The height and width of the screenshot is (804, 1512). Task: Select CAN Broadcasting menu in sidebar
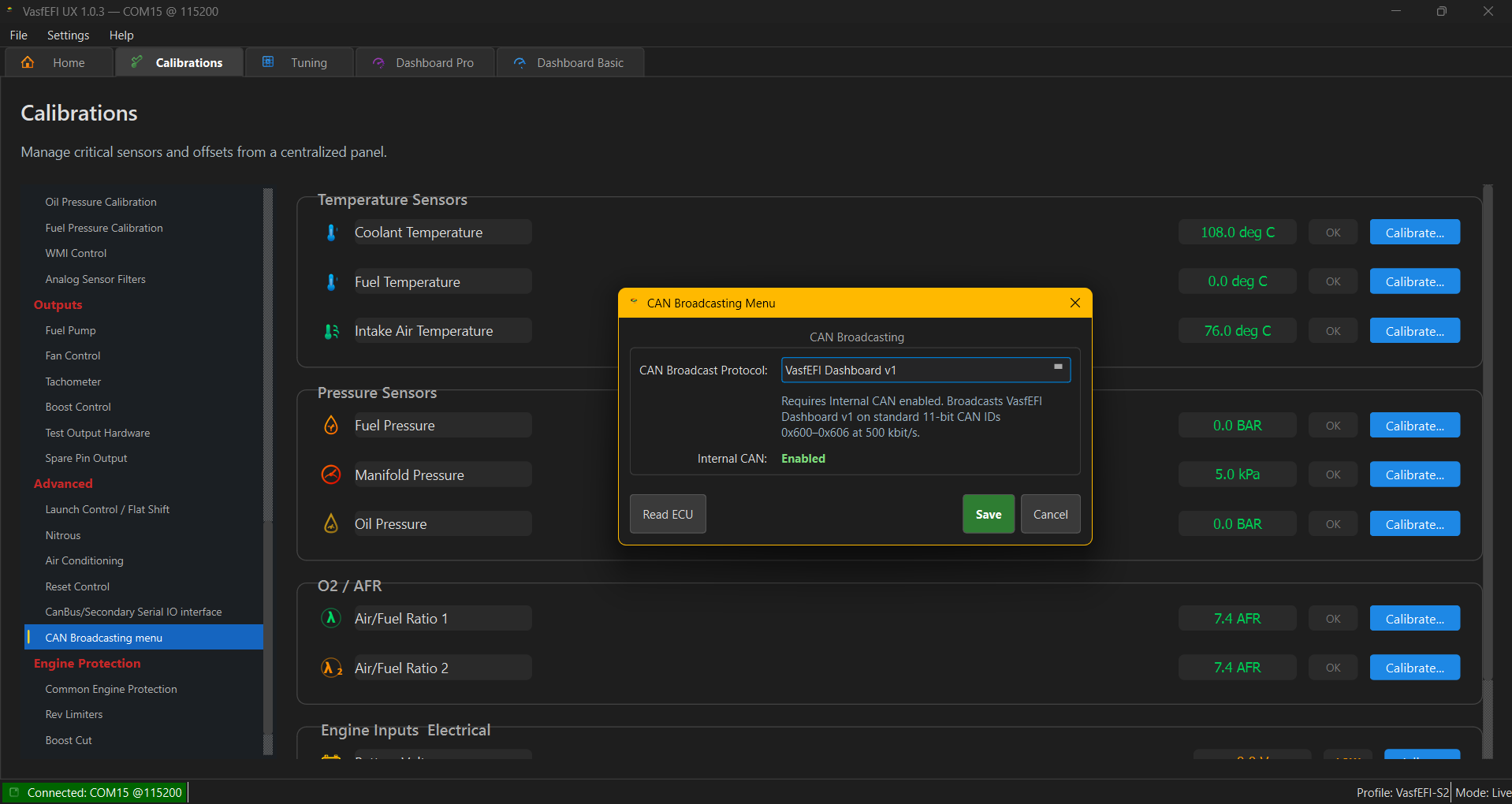click(x=144, y=638)
